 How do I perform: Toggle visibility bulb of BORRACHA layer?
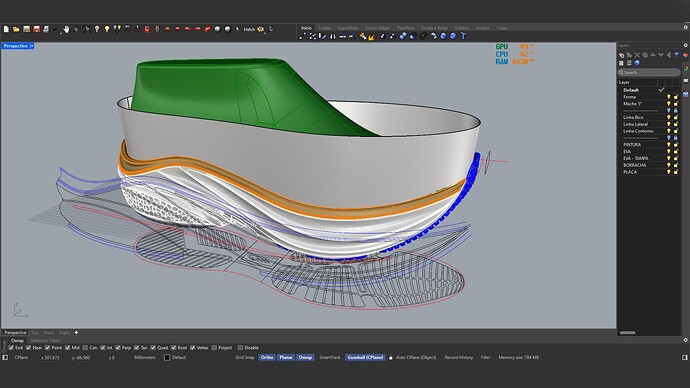[x=668, y=165]
